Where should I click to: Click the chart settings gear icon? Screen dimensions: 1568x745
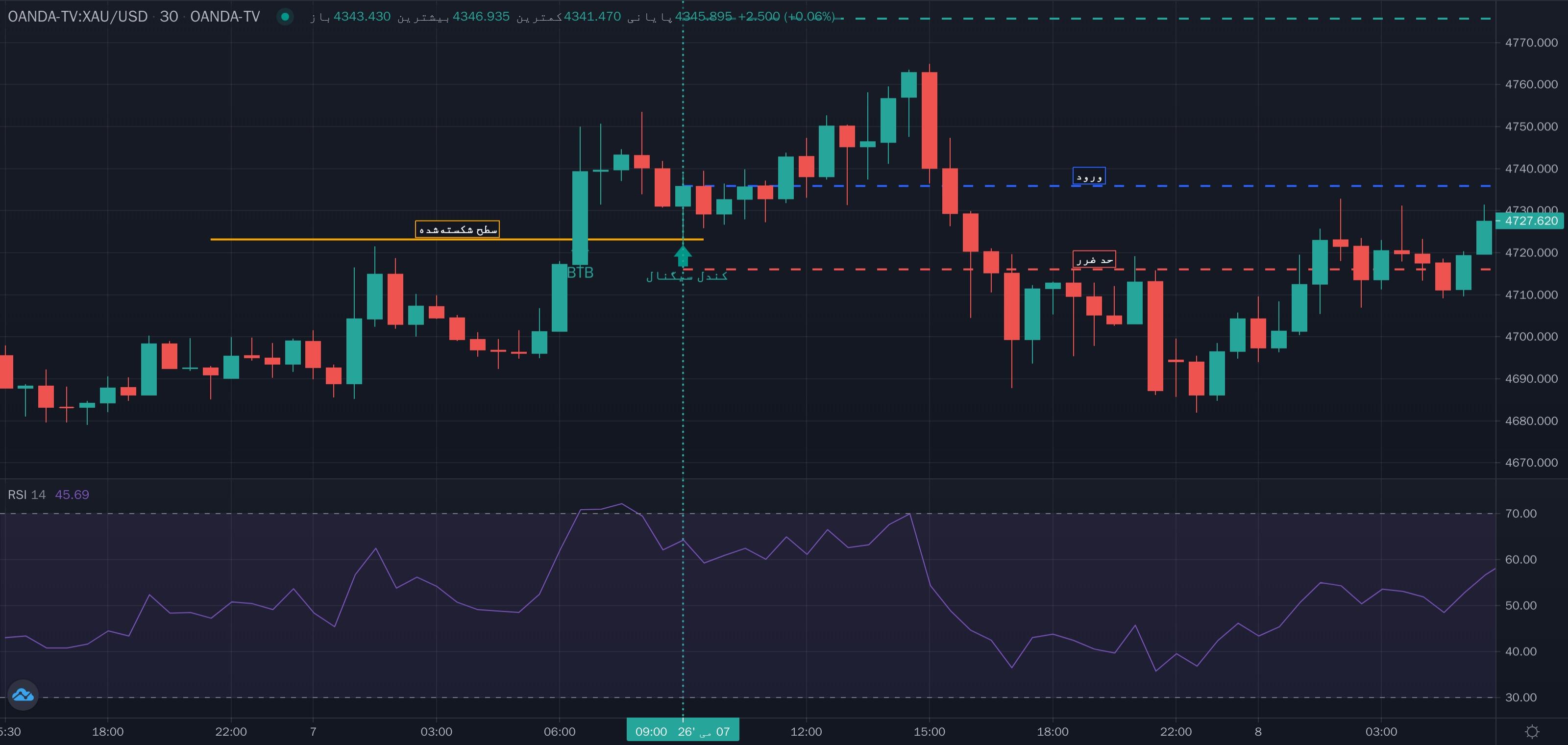click(x=1532, y=732)
